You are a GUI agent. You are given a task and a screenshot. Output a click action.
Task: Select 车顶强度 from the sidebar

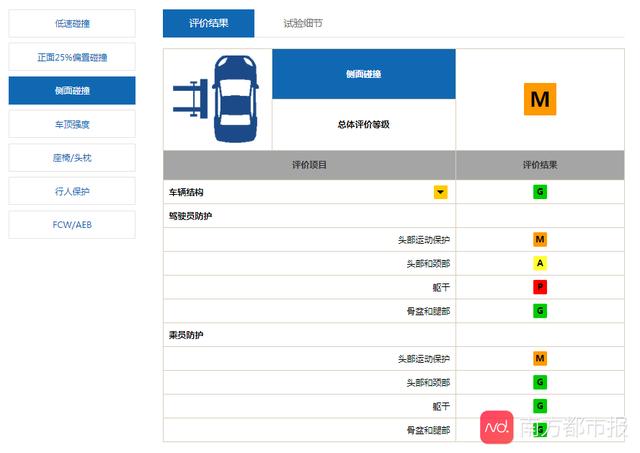click(72, 124)
